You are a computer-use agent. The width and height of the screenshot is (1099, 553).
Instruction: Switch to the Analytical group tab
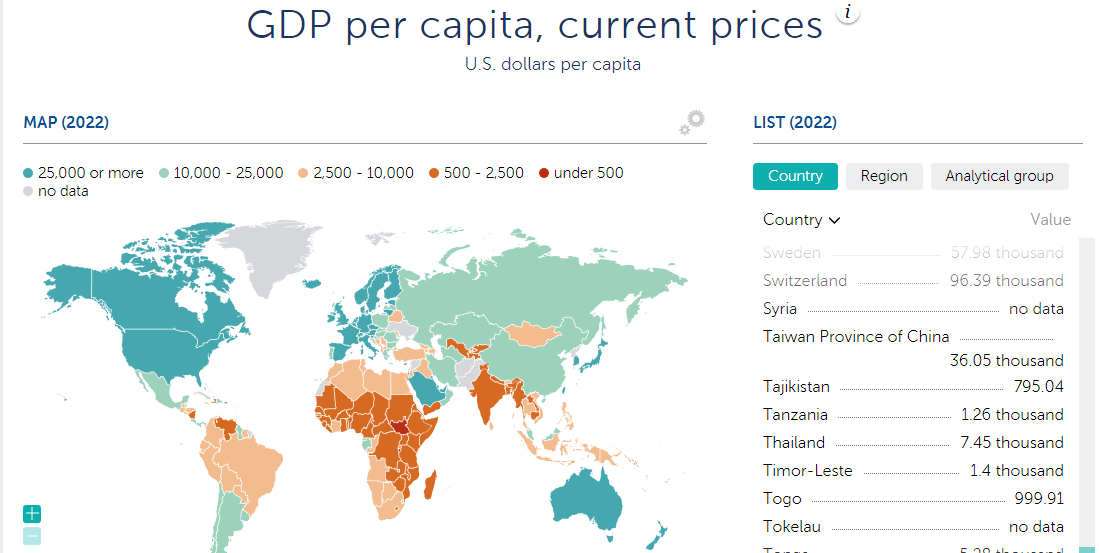click(999, 176)
